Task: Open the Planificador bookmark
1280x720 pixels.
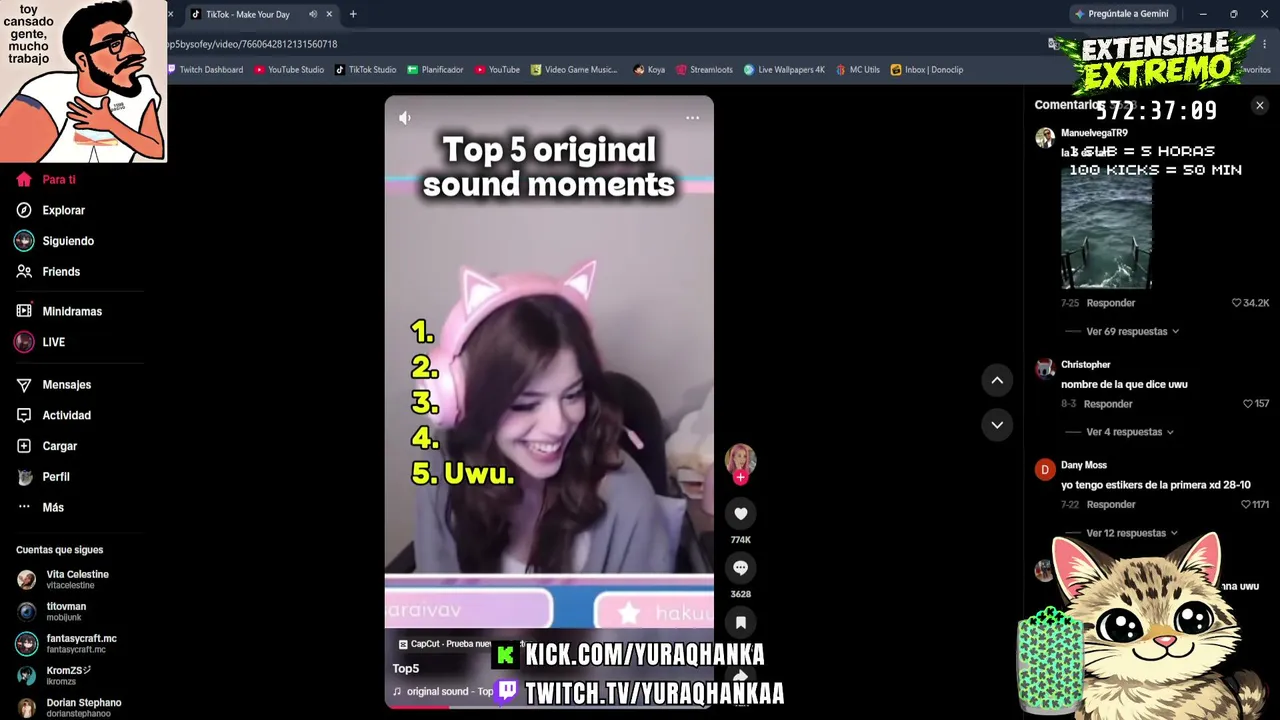Action: click(x=435, y=70)
